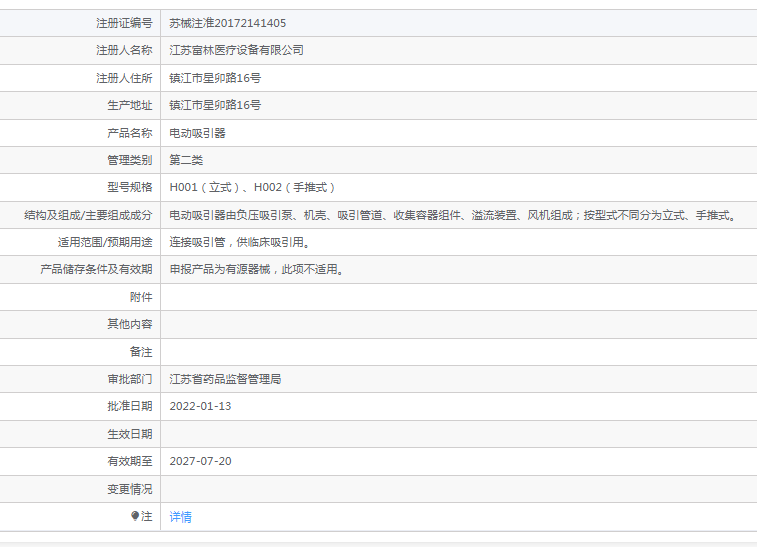
Task: Click the 注册证编号 label
Action: 124,23
